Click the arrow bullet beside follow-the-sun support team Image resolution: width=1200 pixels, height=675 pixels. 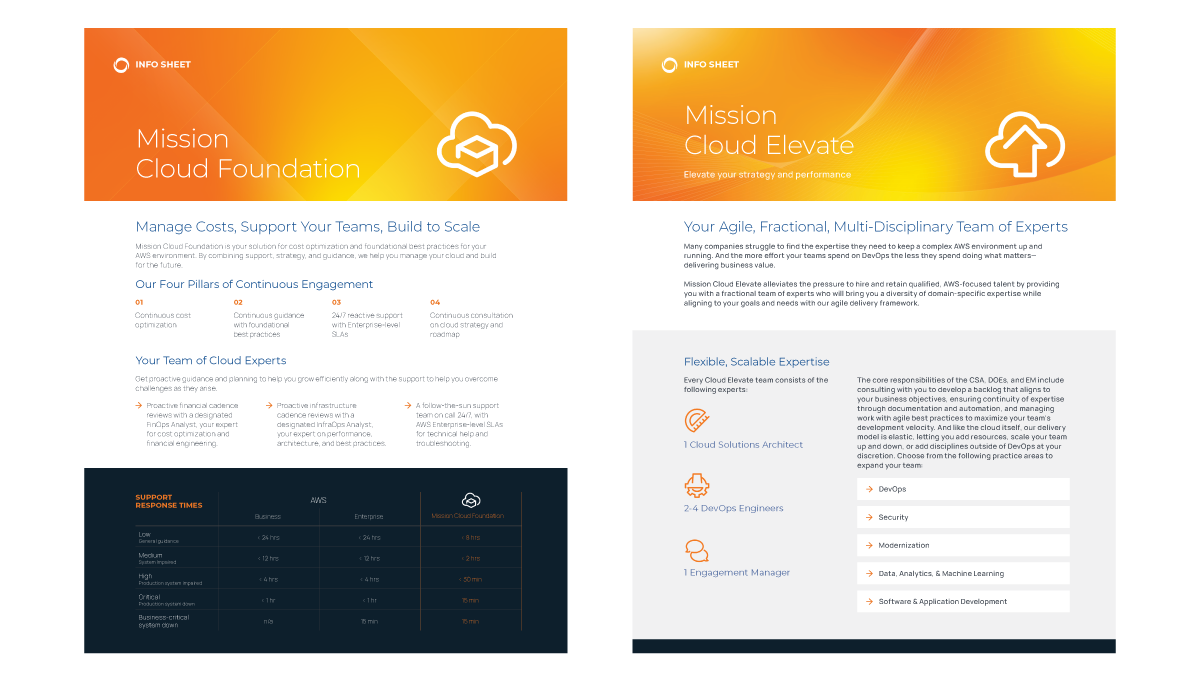pyautogui.click(x=407, y=406)
